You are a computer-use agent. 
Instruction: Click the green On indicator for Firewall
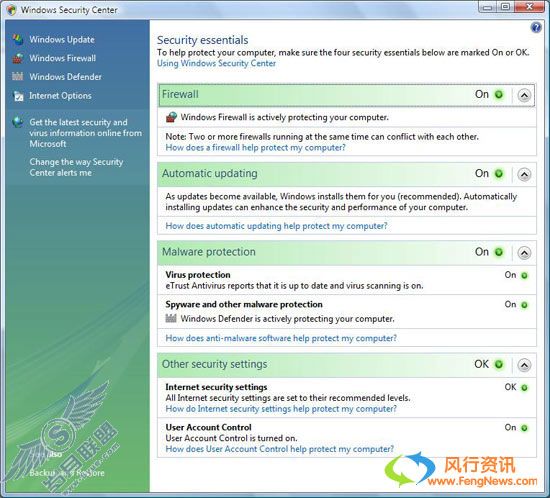tap(498, 94)
